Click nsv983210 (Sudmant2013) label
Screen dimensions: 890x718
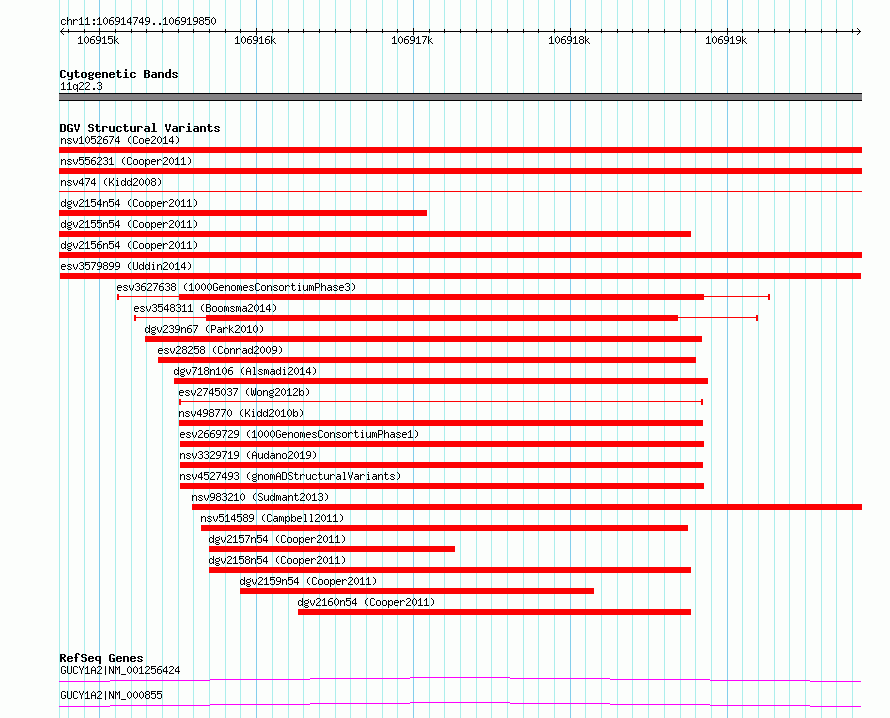tap(260, 497)
